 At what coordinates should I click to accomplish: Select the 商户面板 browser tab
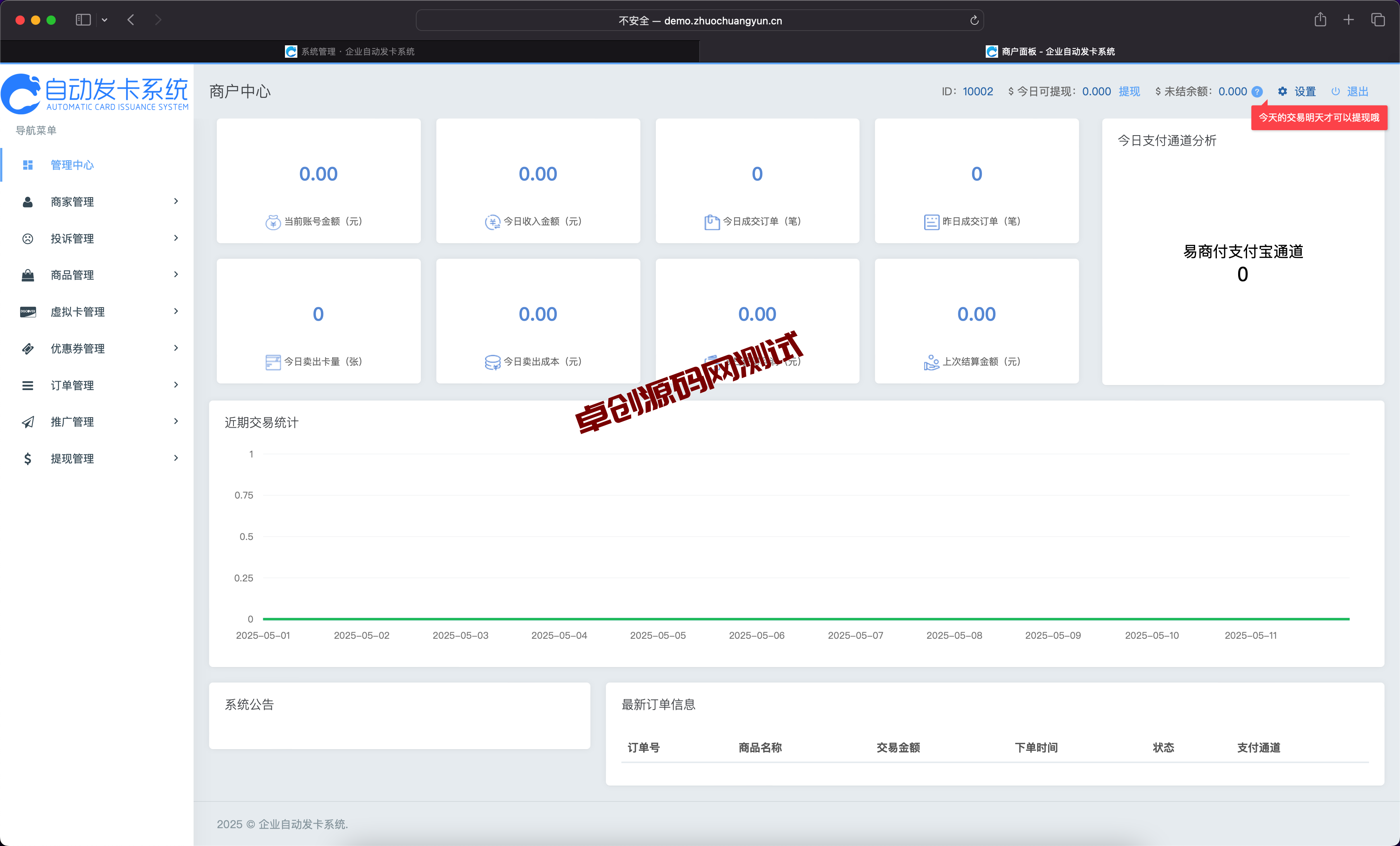(1050, 52)
